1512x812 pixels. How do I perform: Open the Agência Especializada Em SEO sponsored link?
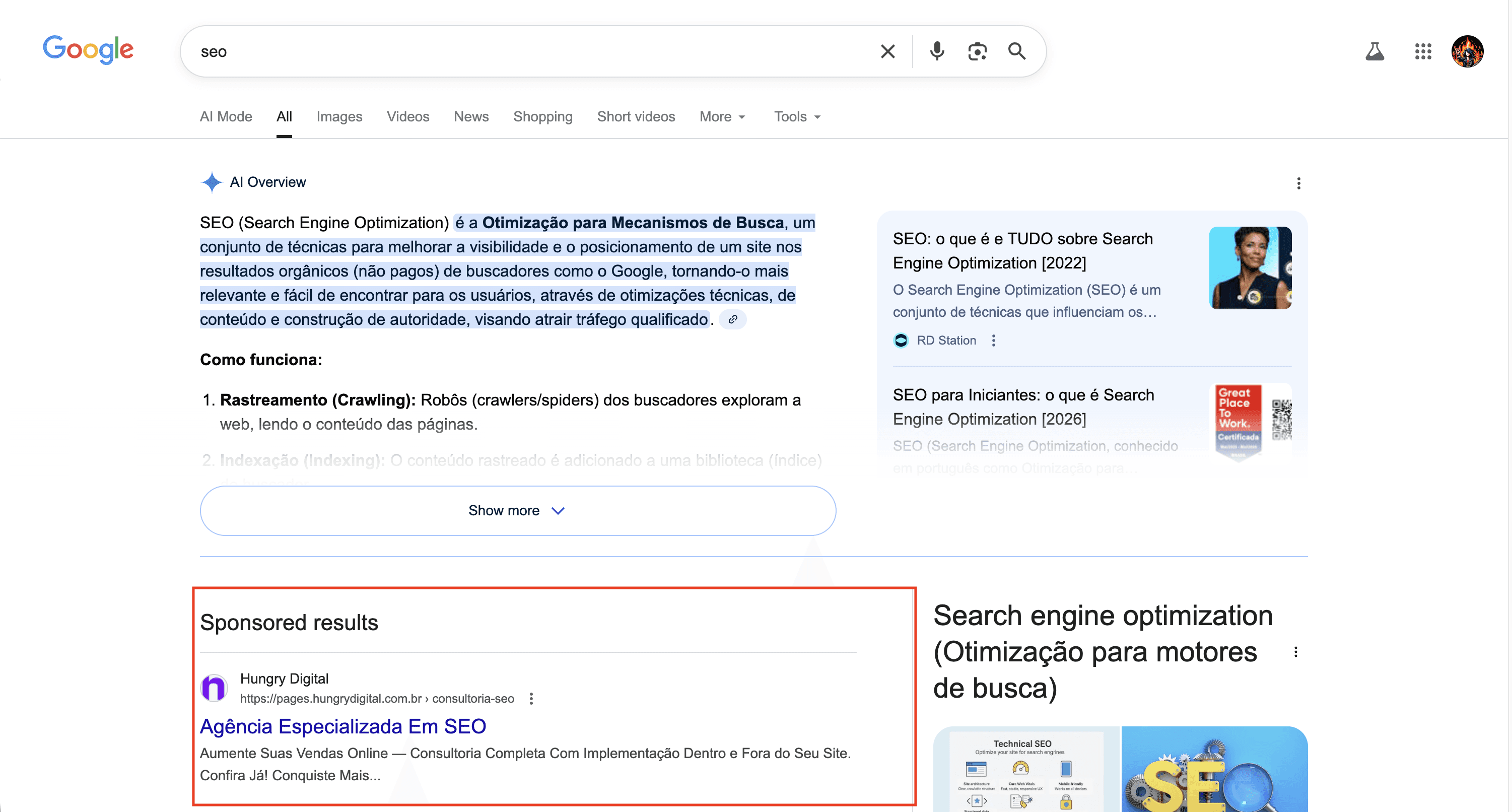pos(343,726)
